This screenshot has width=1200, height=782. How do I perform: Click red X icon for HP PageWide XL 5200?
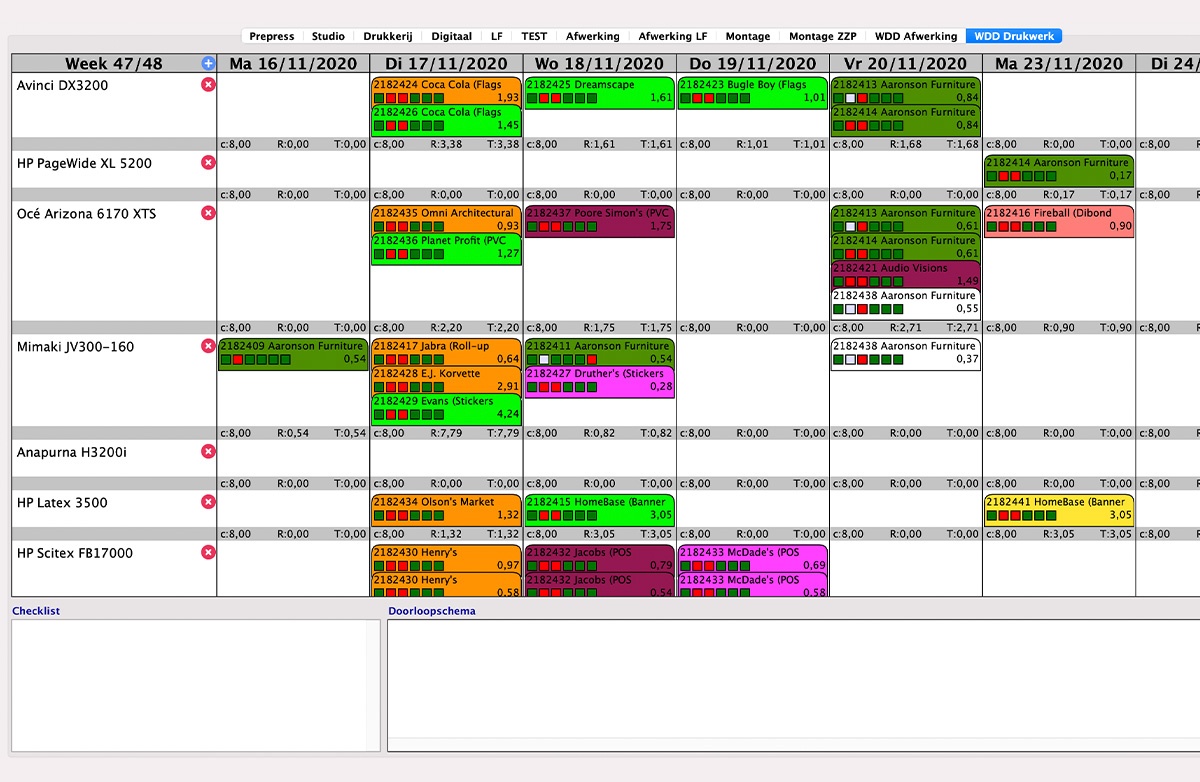click(x=208, y=163)
